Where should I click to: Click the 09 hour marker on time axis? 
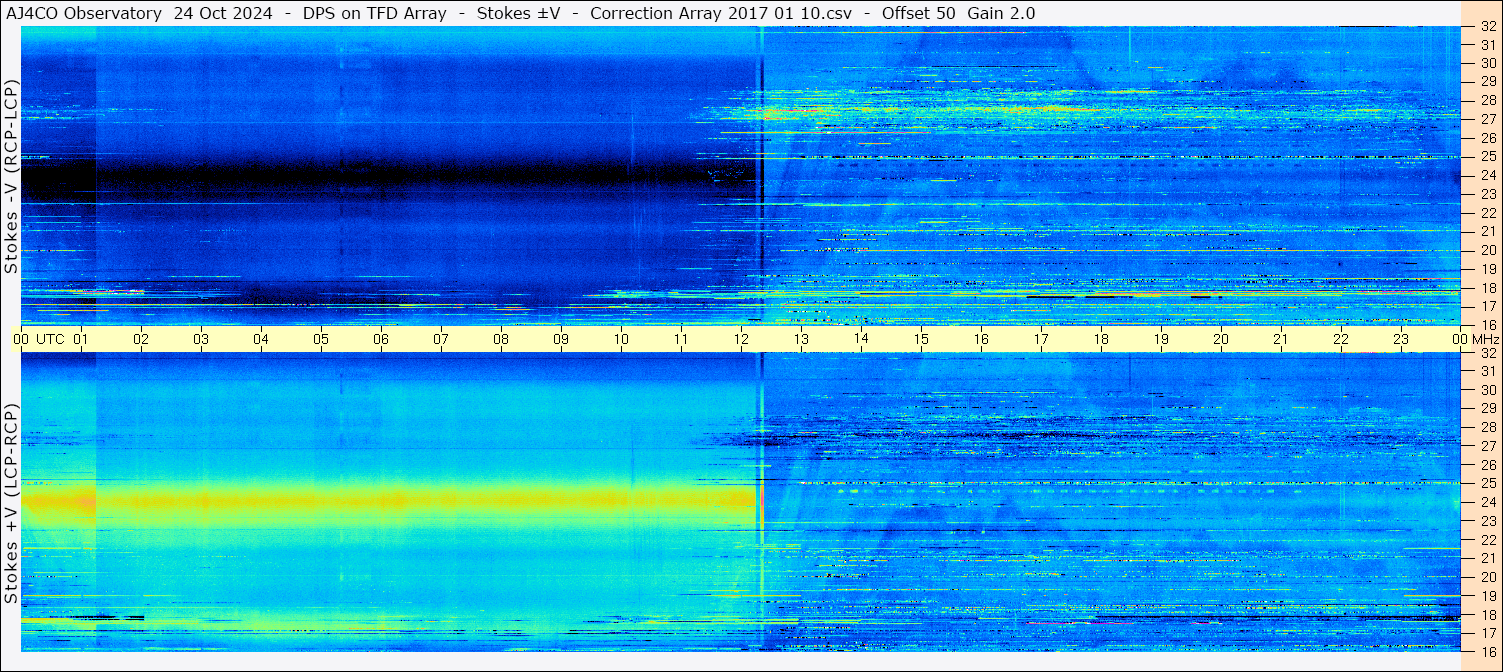coord(561,339)
